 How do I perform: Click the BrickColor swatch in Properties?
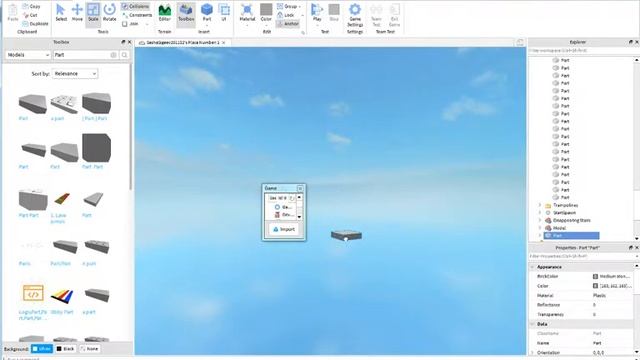pyautogui.click(x=595, y=276)
